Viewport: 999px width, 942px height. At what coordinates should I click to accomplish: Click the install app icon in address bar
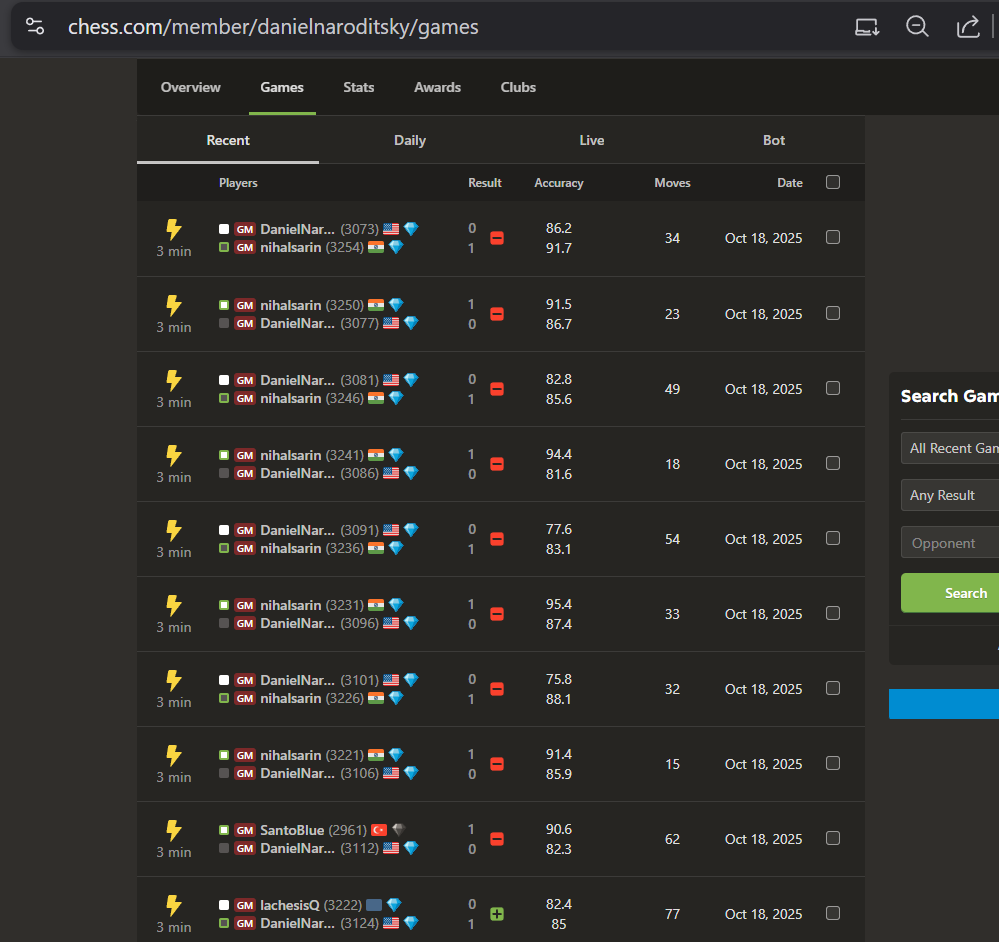[867, 27]
